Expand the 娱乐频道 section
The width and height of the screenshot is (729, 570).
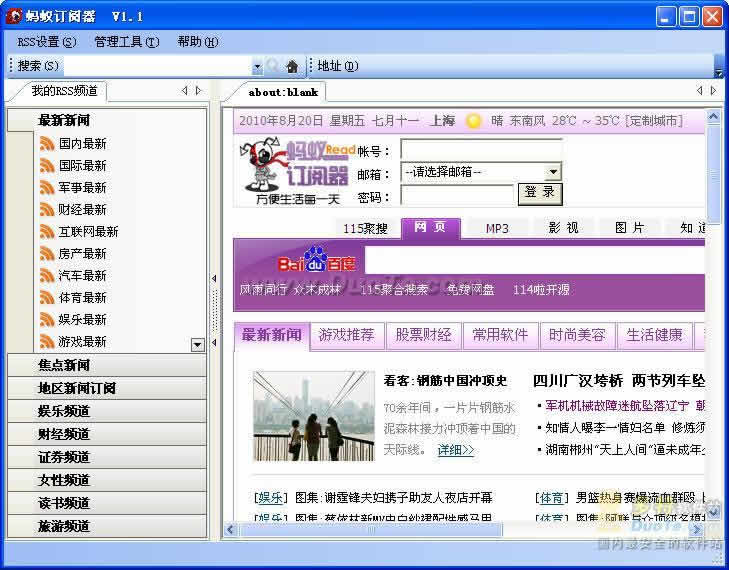(x=107, y=411)
